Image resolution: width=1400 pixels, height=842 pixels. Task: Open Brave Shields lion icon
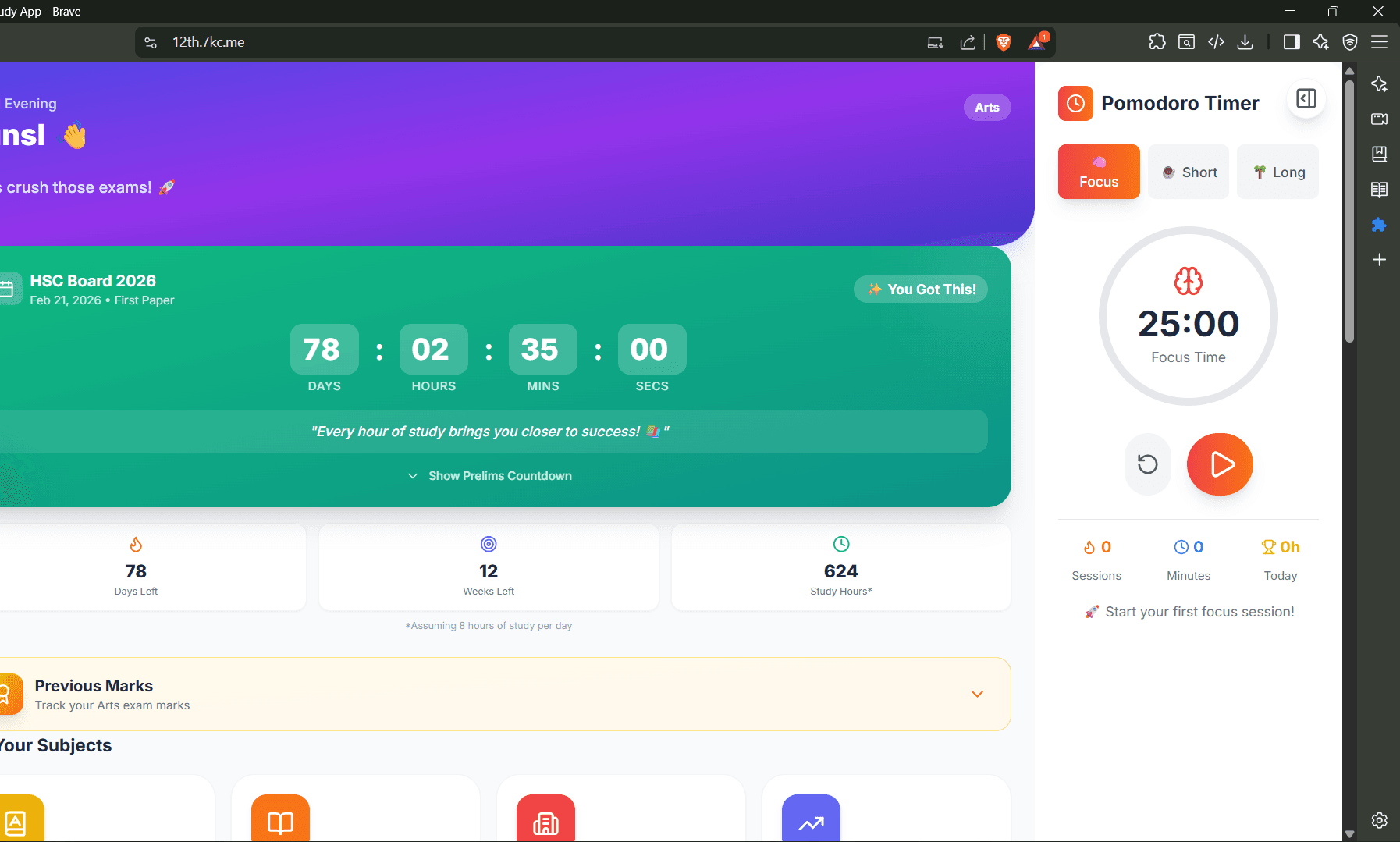click(1004, 42)
